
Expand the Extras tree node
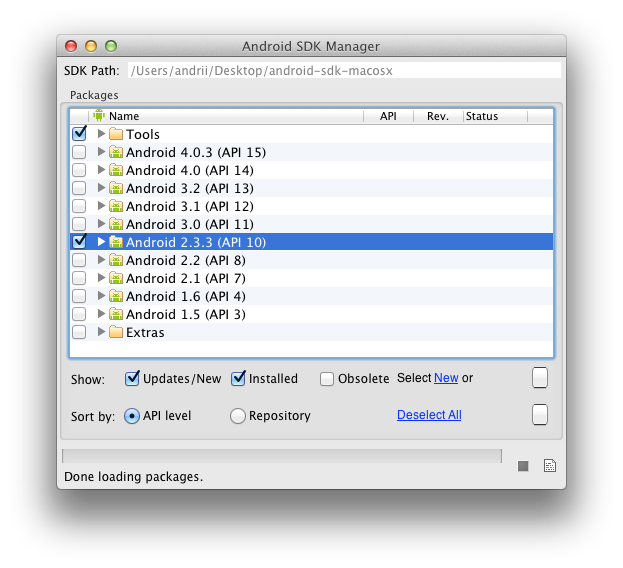click(101, 331)
